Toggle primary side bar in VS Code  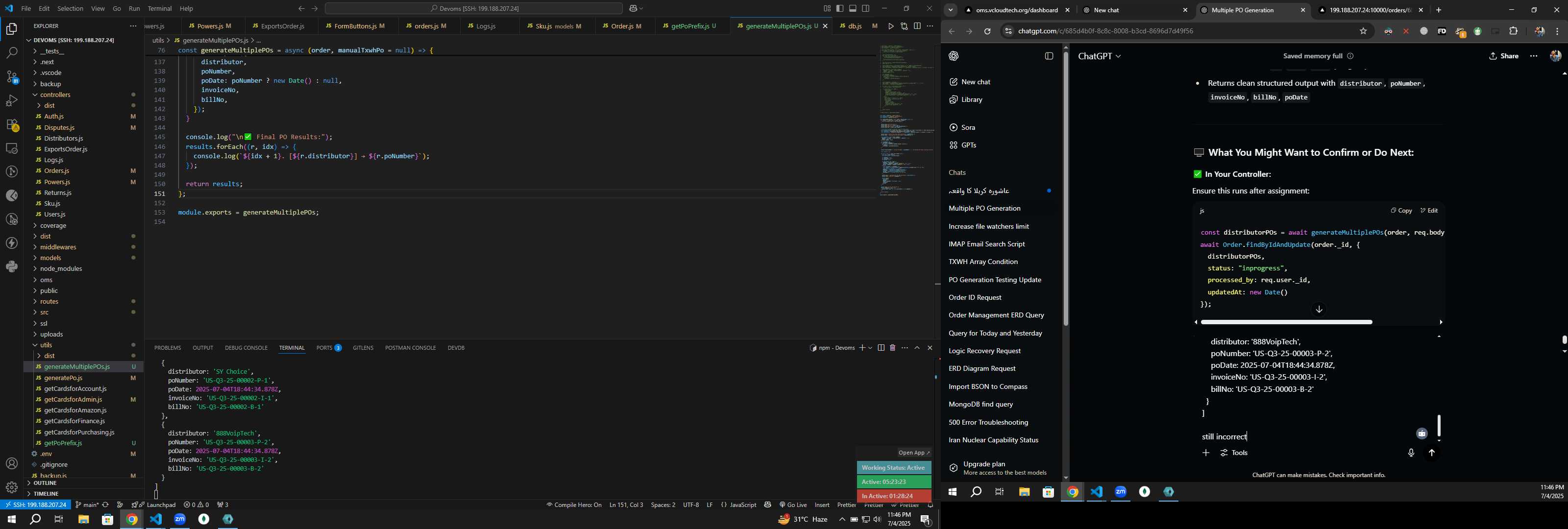tap(840, 8)
